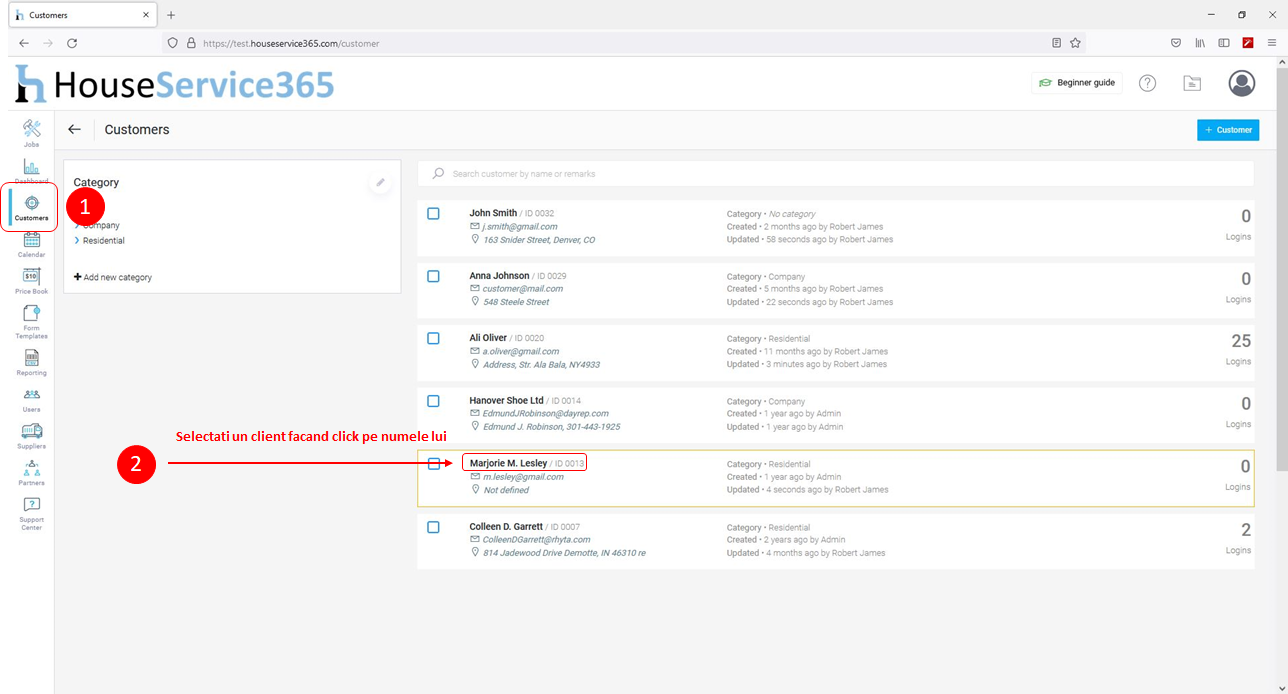Click the Customers browser tab
The image size is (1288, 694).
80,15
